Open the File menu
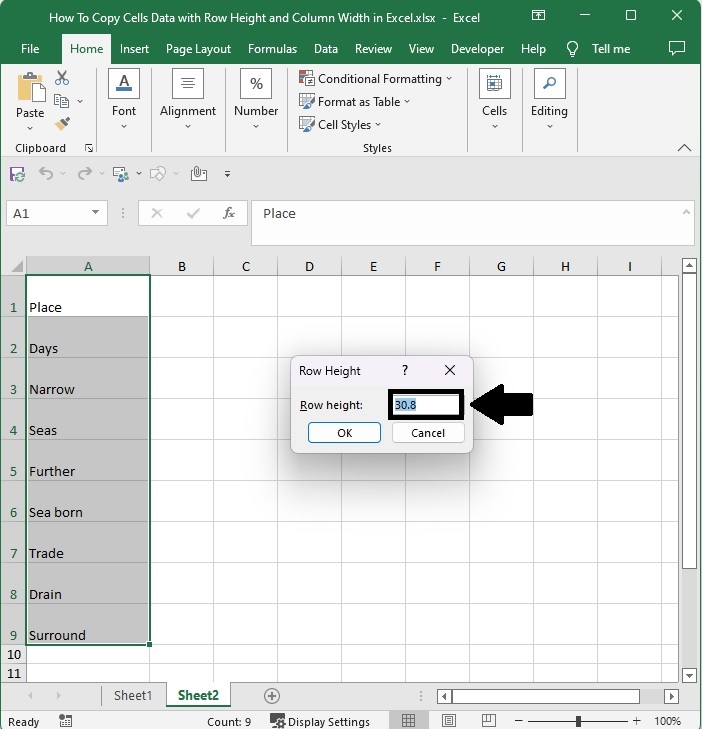 pyautogui.click(x=30, y=48)
